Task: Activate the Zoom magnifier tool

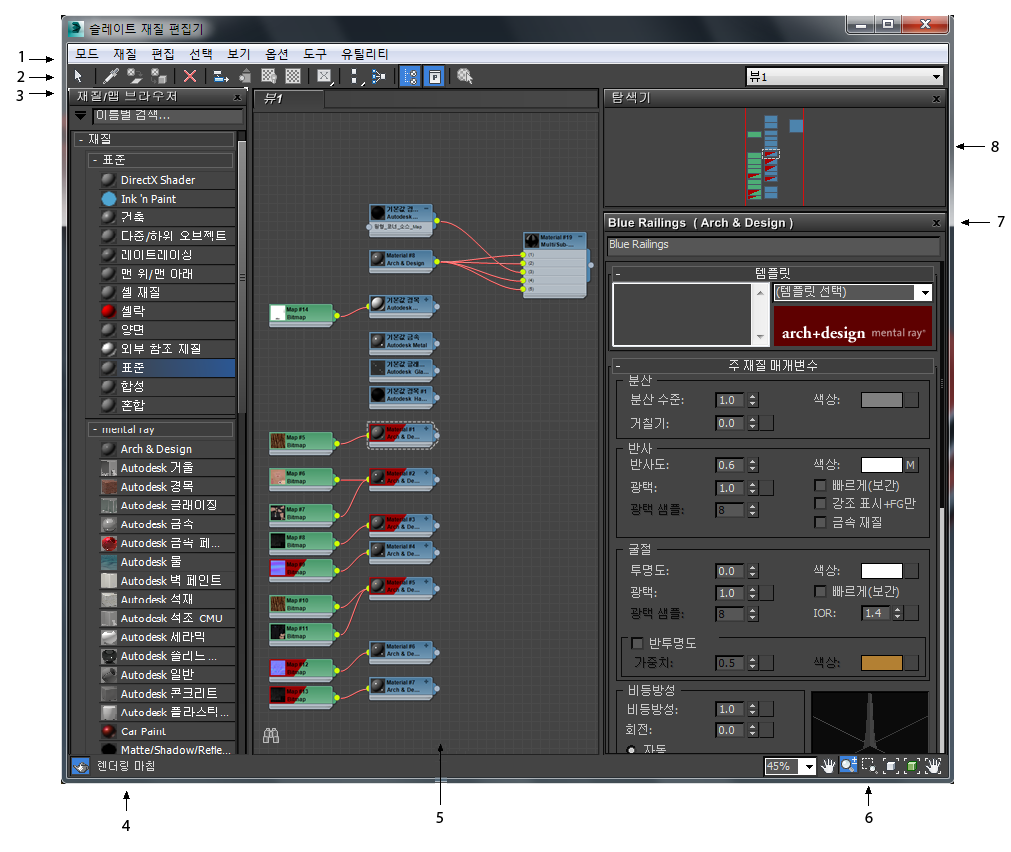Action: point(849,766)
